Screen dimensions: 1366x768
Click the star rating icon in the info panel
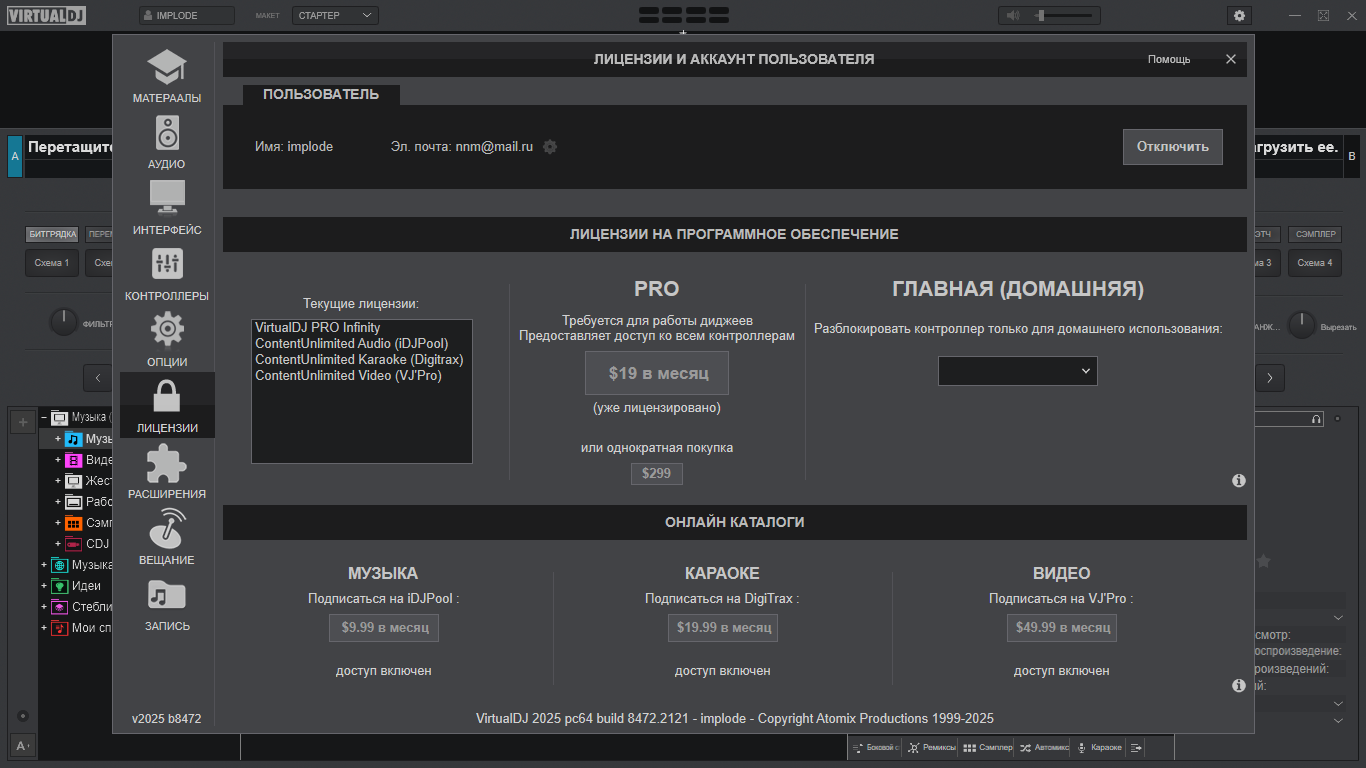[x=1264, y=562]
